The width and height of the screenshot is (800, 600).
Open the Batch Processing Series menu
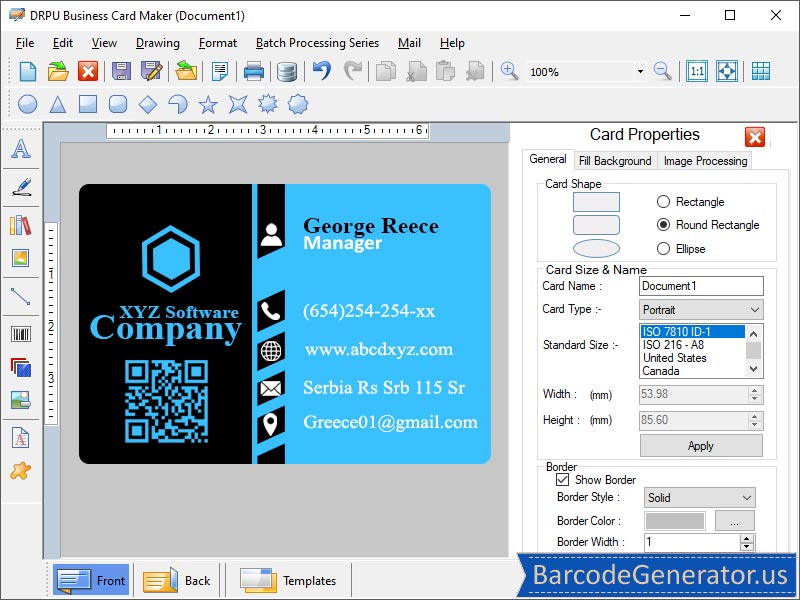click(x=317, y=43)
